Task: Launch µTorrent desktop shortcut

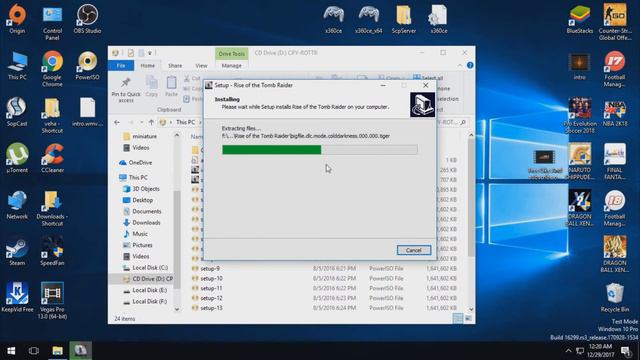Action: point(17,158)
